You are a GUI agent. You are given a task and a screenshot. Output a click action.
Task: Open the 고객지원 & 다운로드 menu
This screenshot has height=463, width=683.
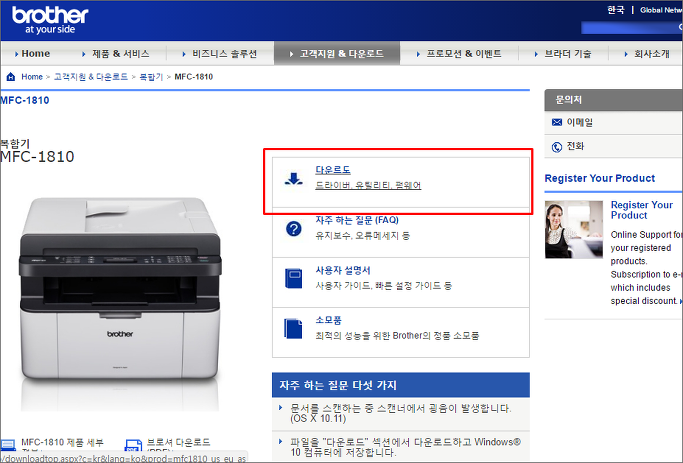tap(337, 54)
